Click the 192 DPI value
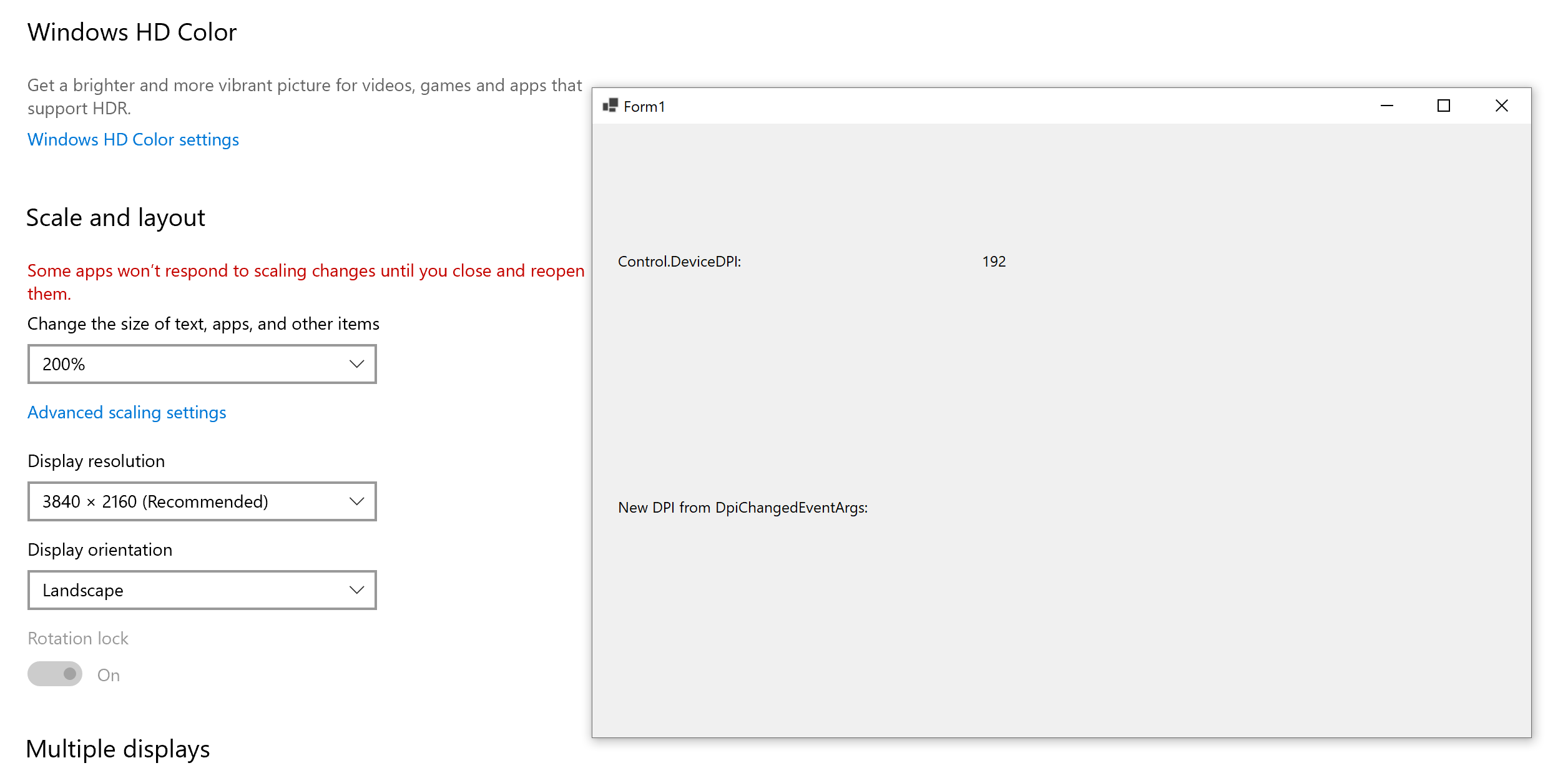The width and height of the screenshot is (1568, 778). pos(994,262)
